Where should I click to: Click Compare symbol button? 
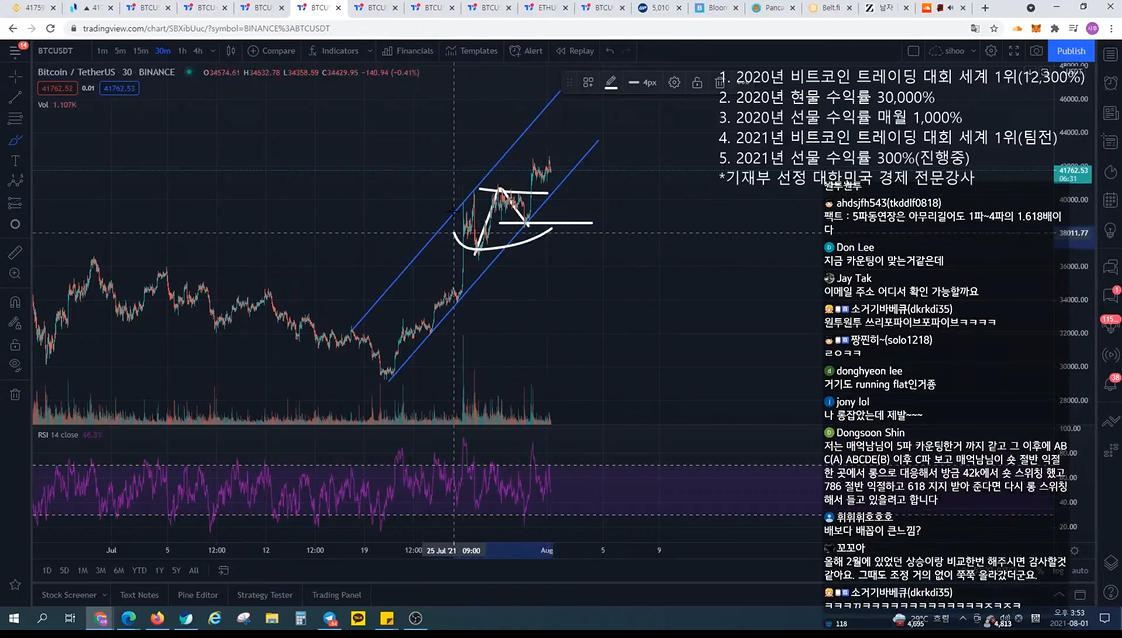[x=271, y=51]
